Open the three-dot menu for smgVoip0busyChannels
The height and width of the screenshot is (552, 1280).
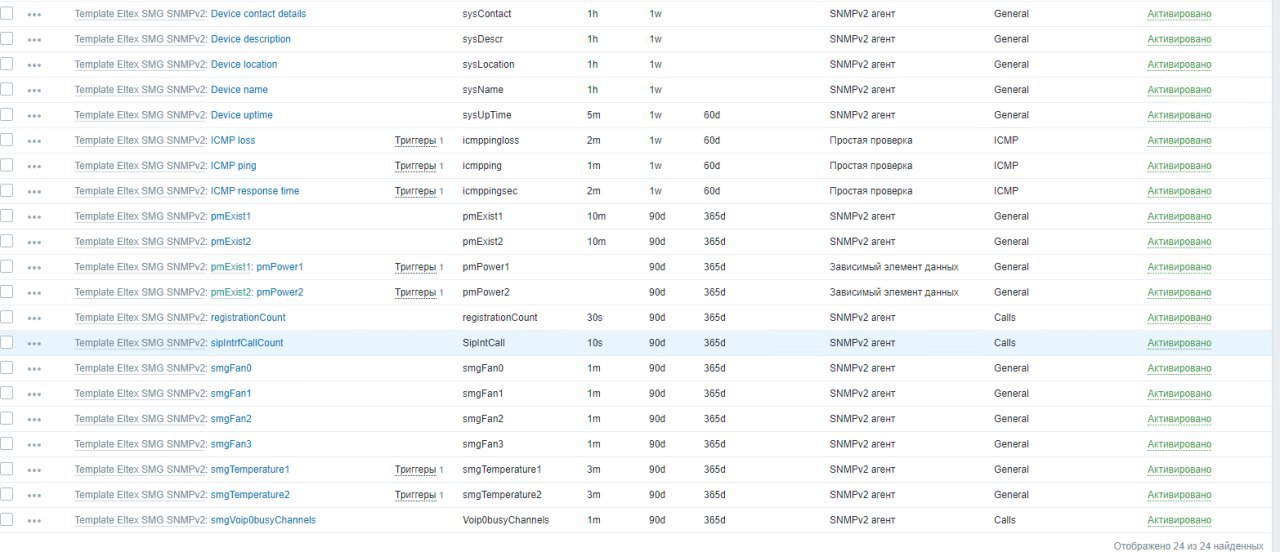click(34, 521)
